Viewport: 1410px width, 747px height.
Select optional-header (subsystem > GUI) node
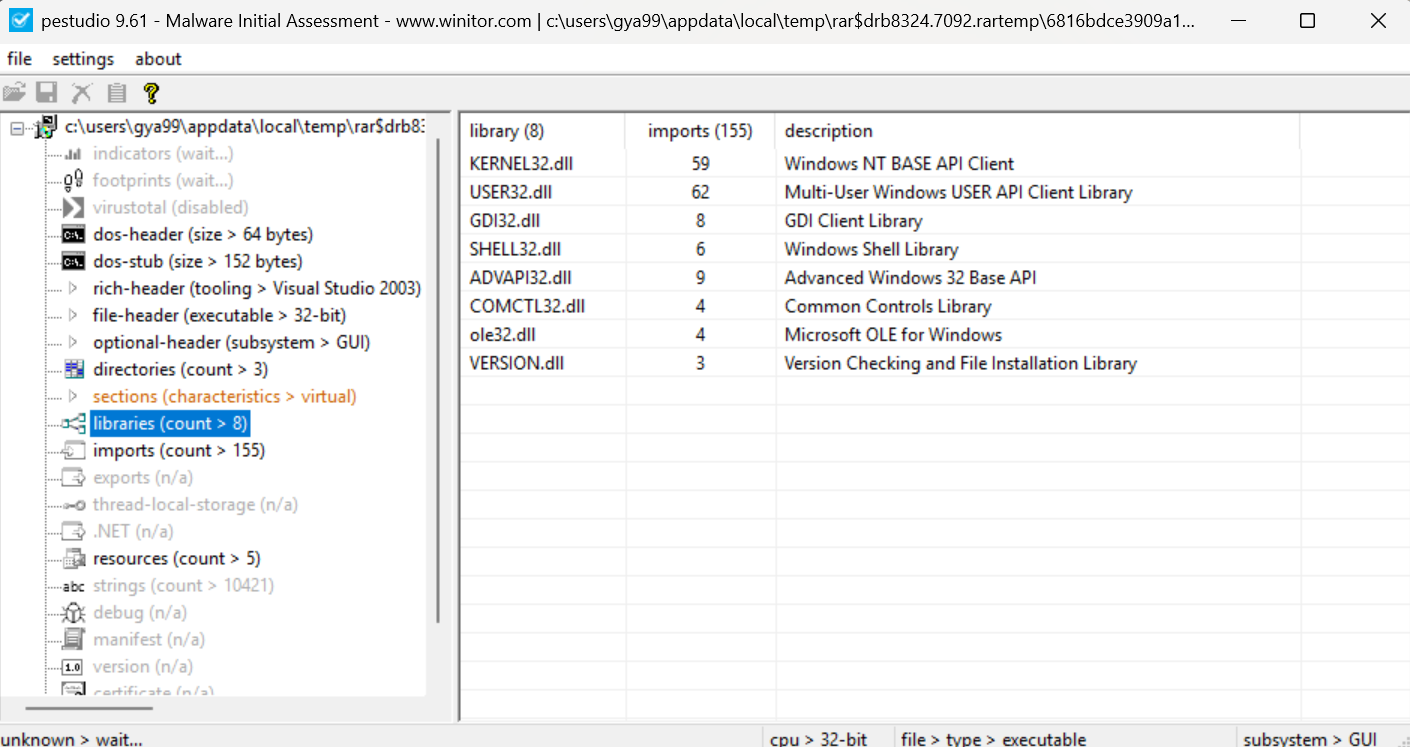tap(231, 343)
